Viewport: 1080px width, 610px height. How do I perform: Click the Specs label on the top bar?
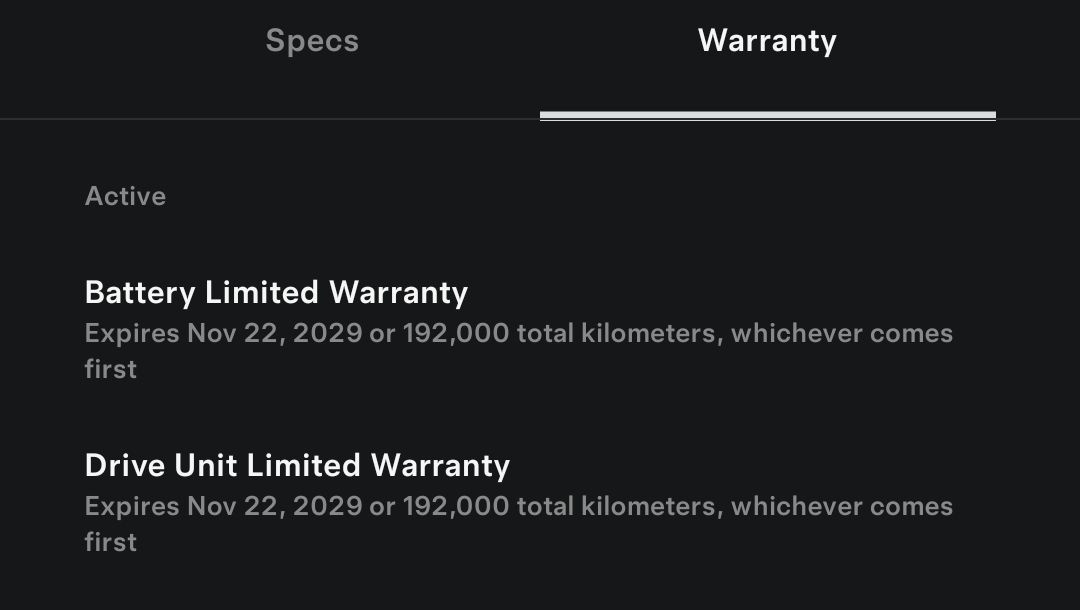[311, 41]
